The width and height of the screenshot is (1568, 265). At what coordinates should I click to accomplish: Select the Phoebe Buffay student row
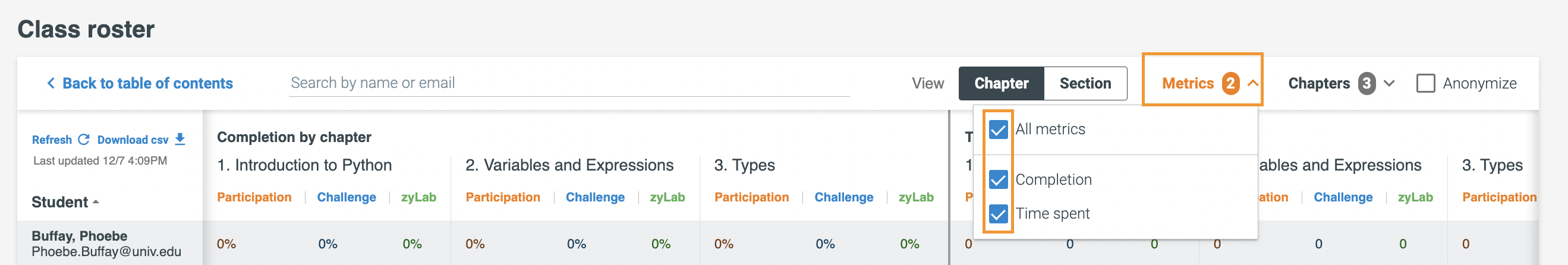[x=106, y=243]
